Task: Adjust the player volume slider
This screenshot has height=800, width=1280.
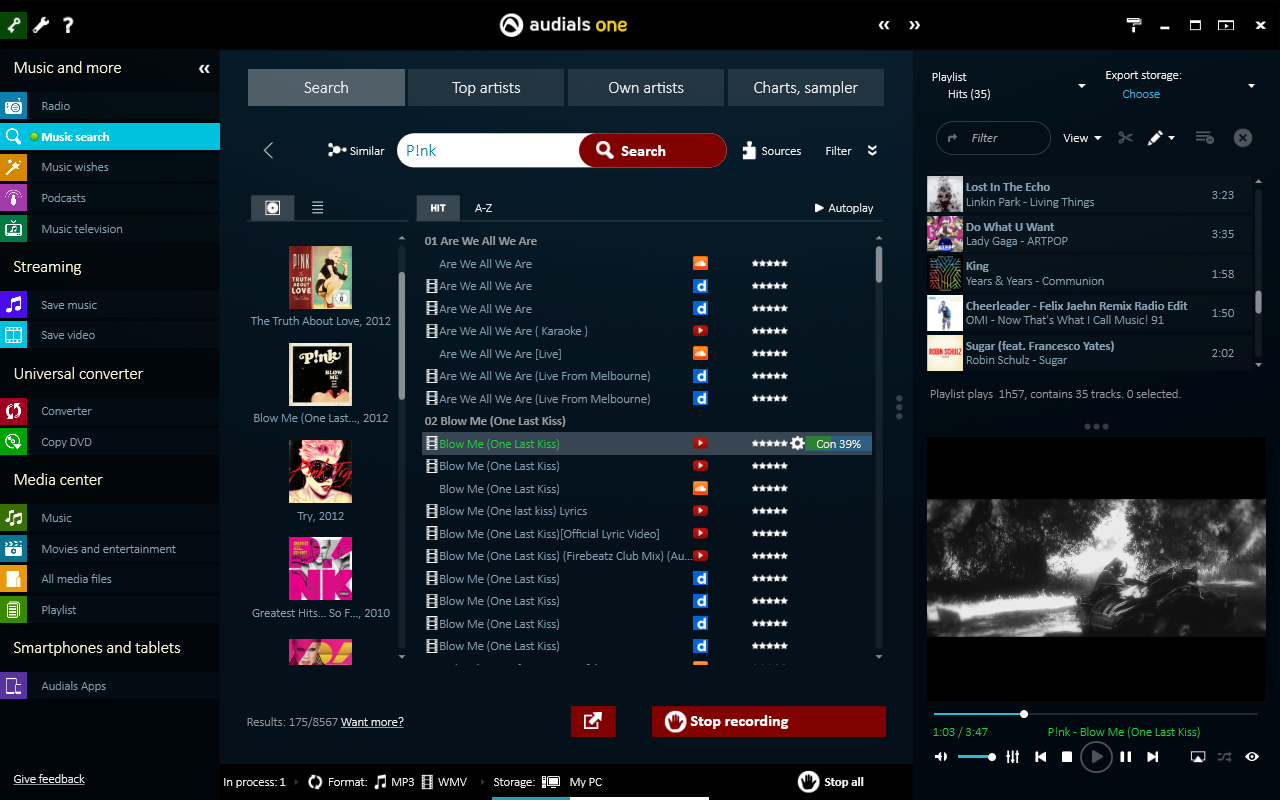Action: point(976,757)
